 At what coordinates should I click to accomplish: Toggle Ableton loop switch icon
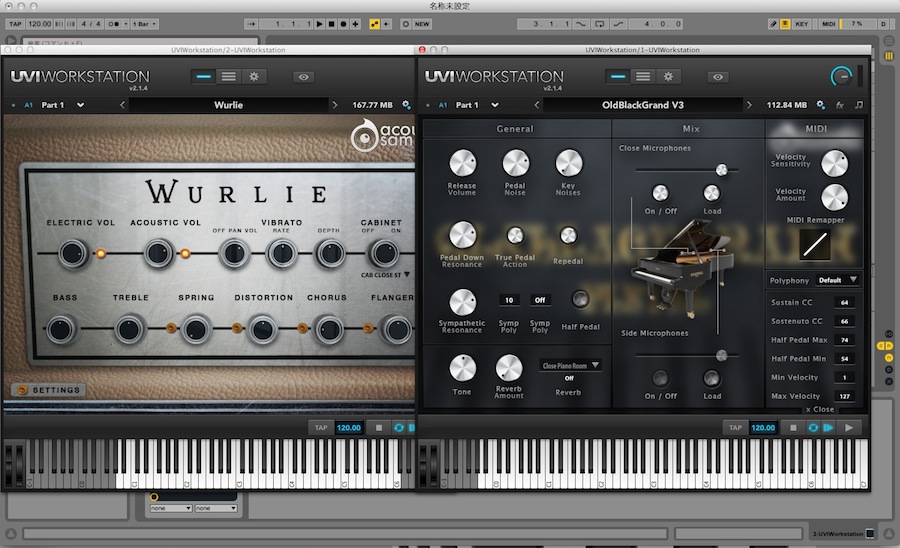(600, 24)
